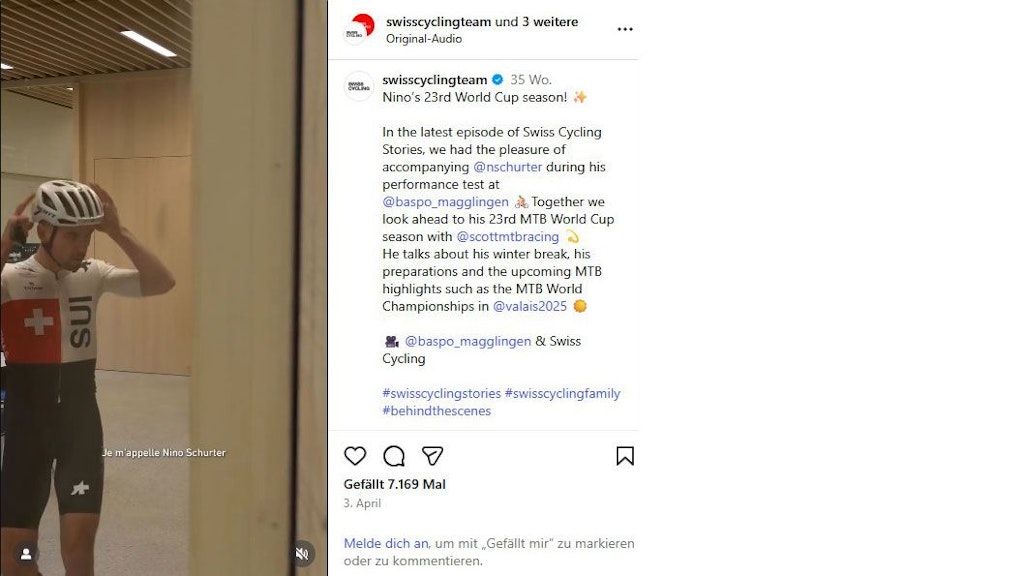Share the post using the paper plane icon
The height and width of the screenshot is (576, 1024).
[432, 456]
